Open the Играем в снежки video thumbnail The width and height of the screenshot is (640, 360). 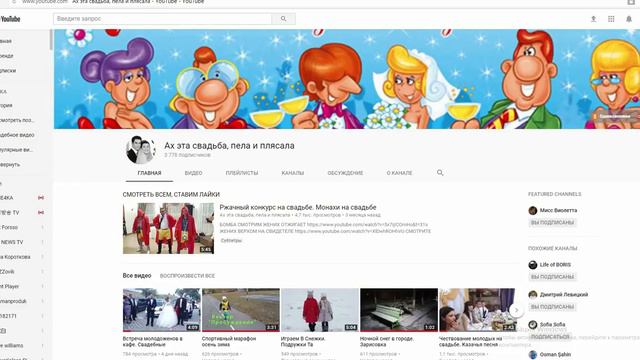point(320,310)
